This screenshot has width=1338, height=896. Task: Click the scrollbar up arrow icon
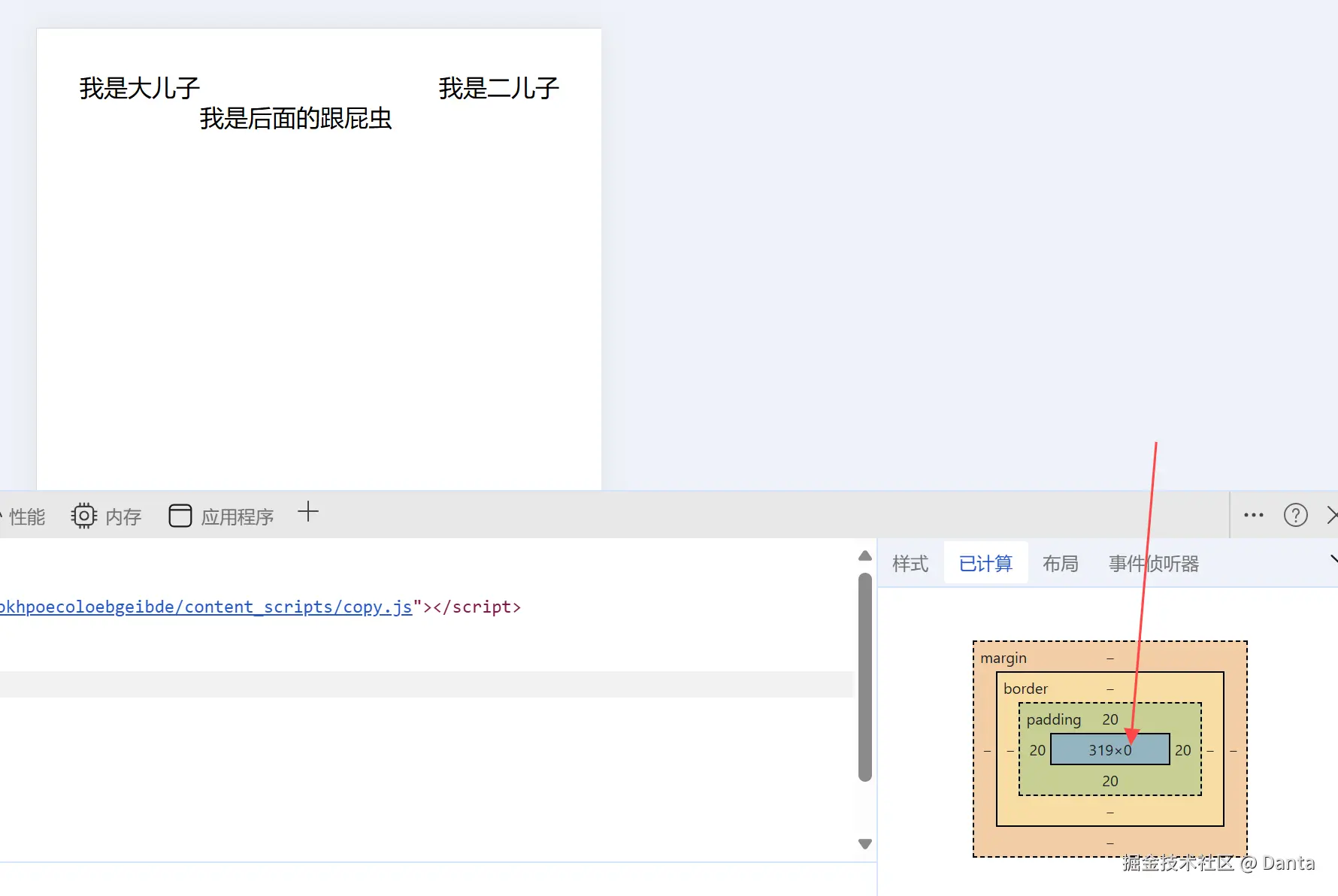click(x=864, y=555)
